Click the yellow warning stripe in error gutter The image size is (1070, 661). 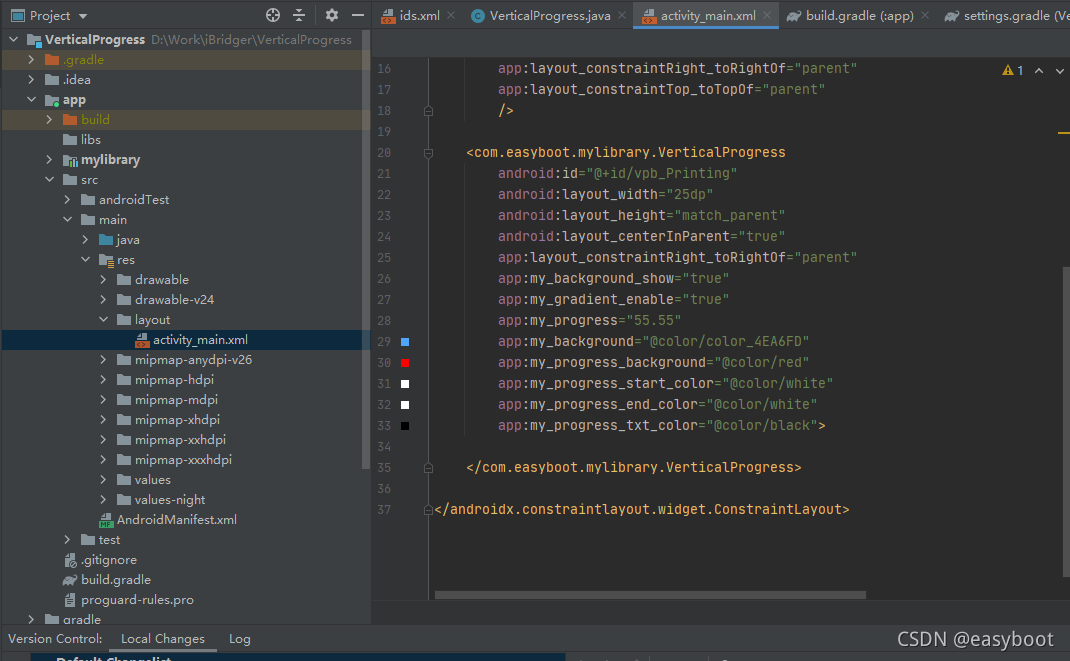(1064, 133)
